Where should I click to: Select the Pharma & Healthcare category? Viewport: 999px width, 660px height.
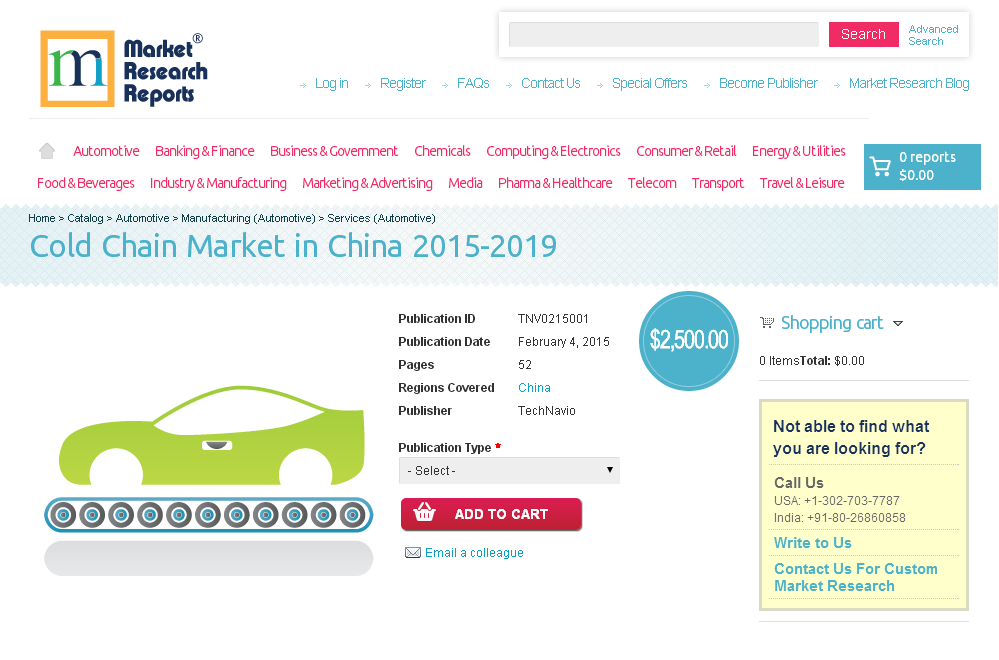click(x=554, y=183)
